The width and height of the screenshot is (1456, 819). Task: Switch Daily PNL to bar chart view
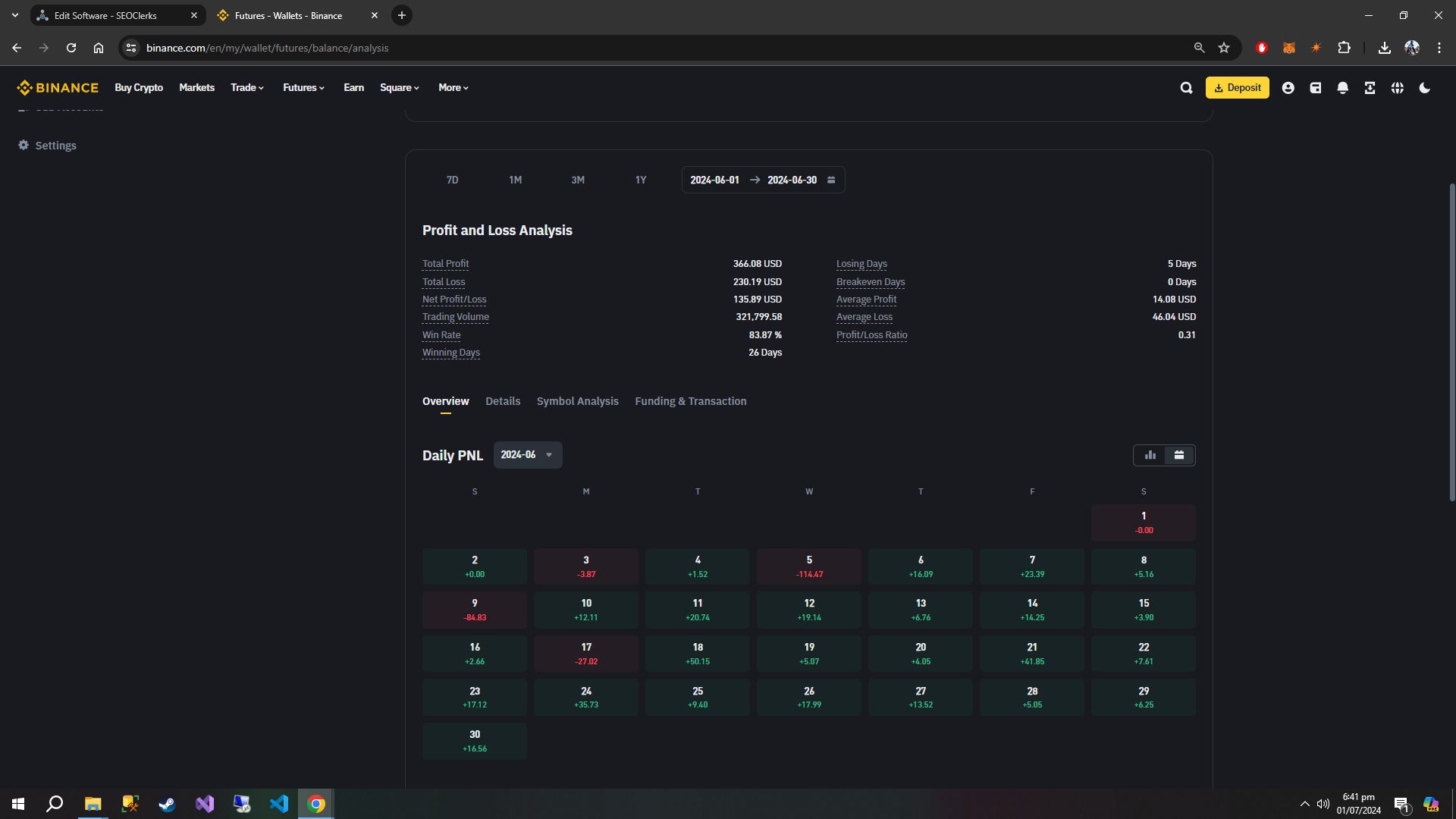point(1150,455)
